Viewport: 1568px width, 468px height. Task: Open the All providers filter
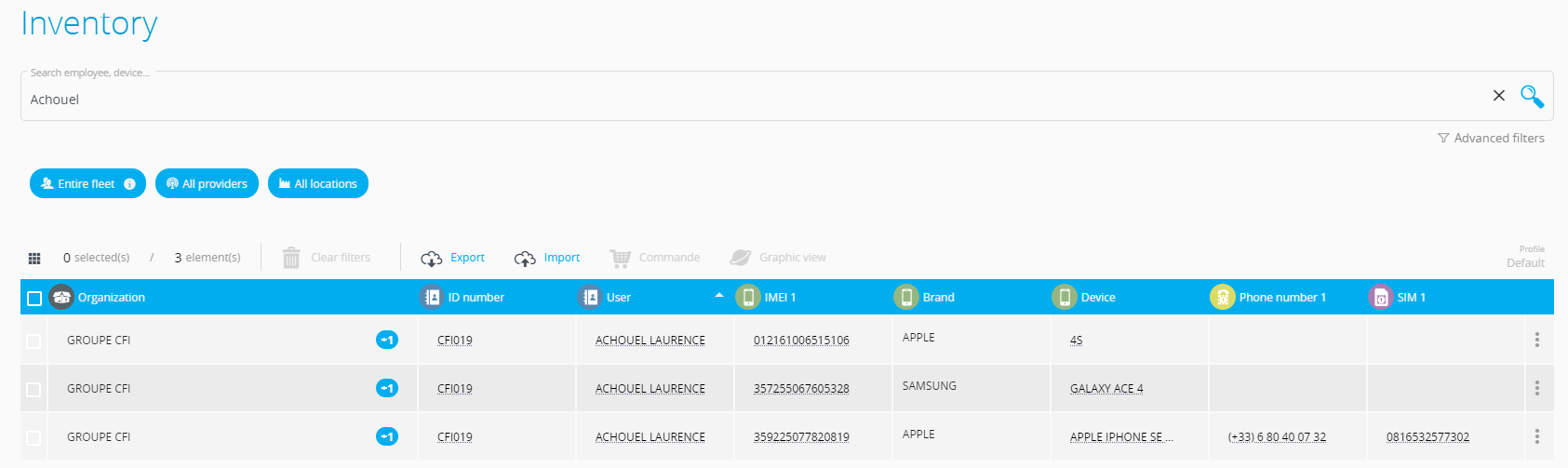pos(207,184)
